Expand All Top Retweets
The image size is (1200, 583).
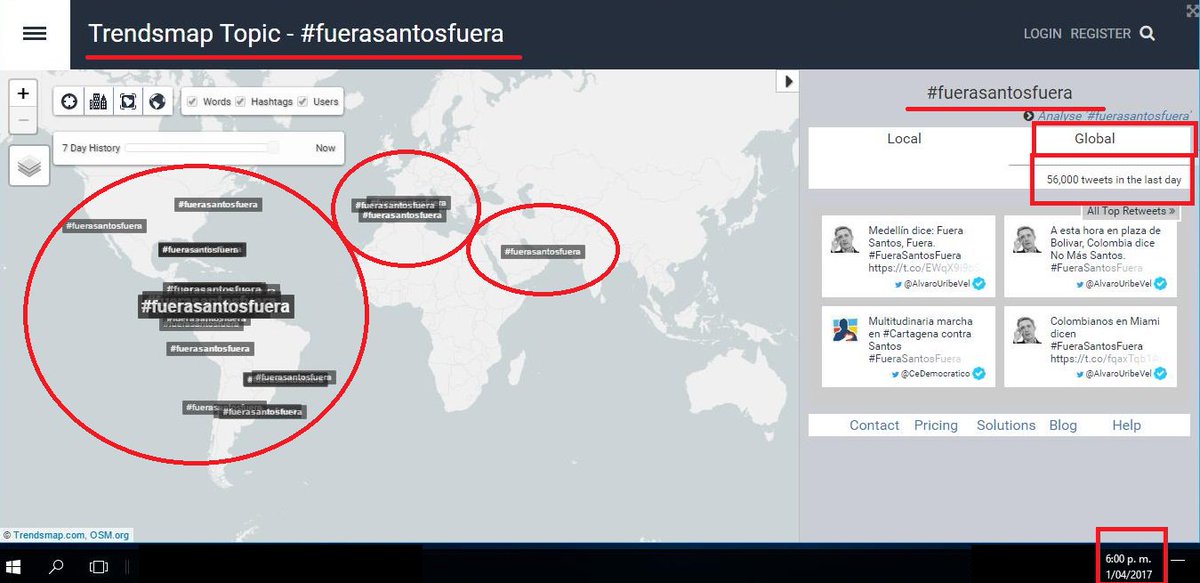(1131, 211)
